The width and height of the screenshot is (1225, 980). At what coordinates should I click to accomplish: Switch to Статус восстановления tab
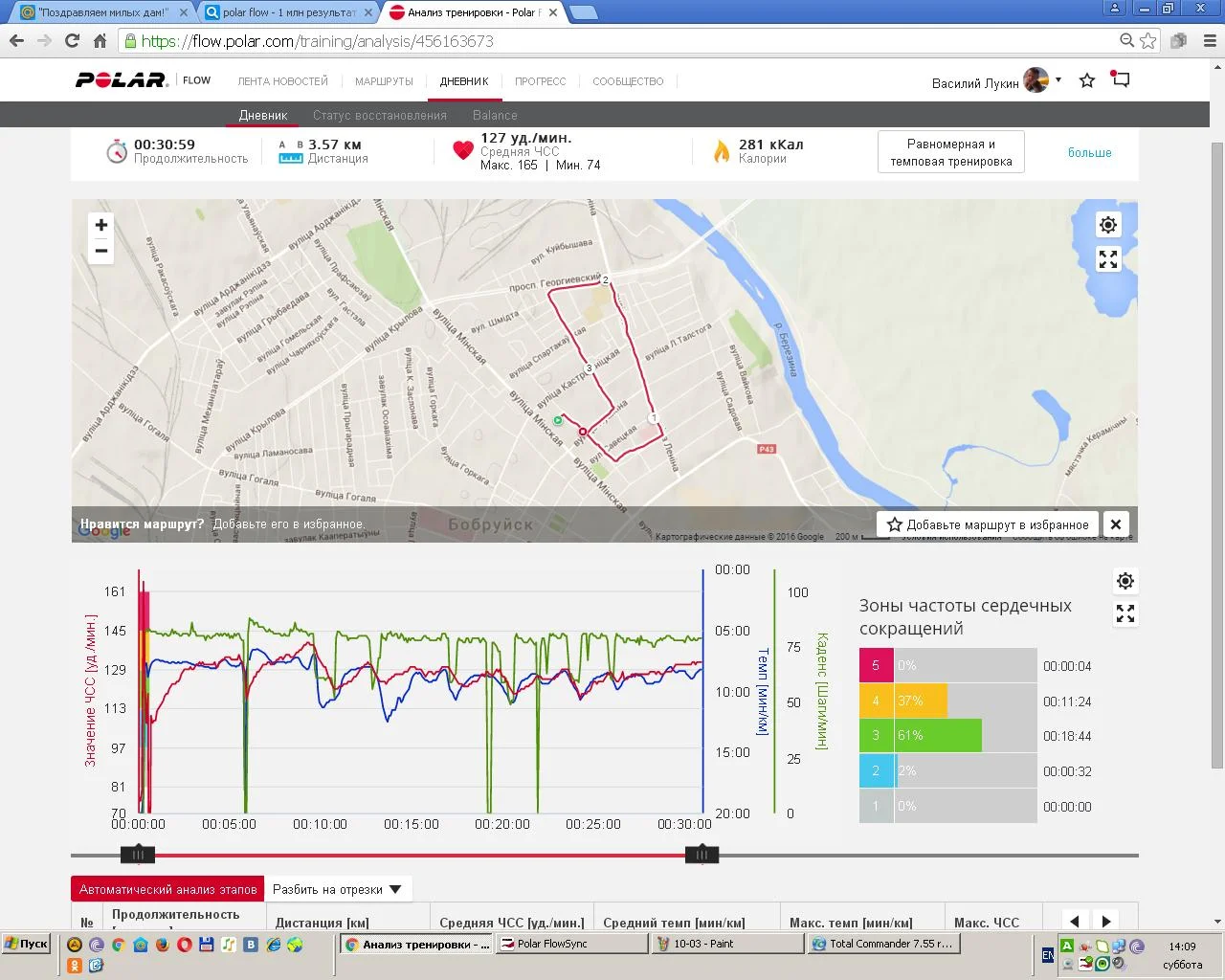[380, 115]
